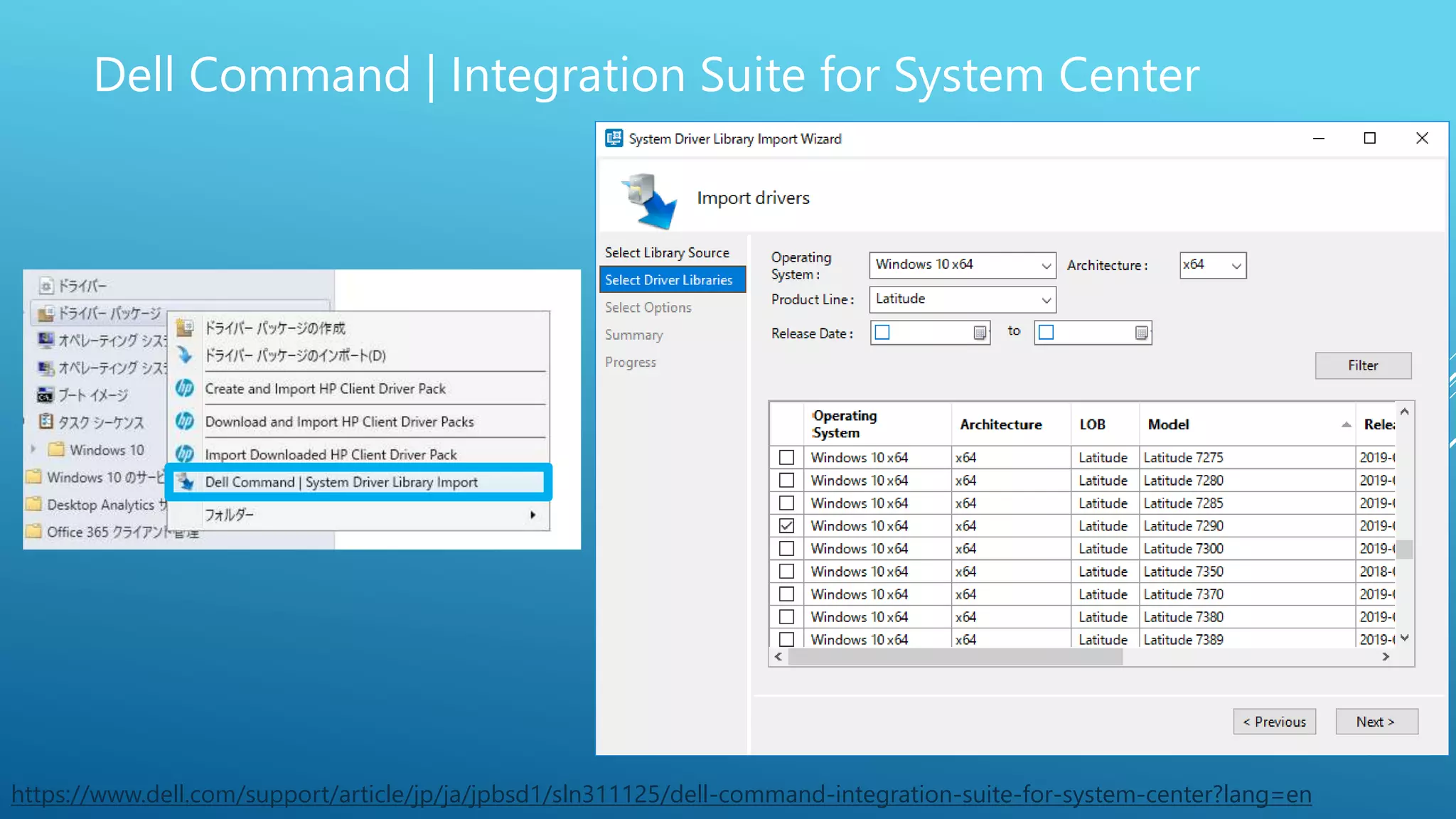The width and height of the screenshot is (1456, 819).
Task: Check the Latitude 7389 row checkbox
Action: click(x=786, y=638)
